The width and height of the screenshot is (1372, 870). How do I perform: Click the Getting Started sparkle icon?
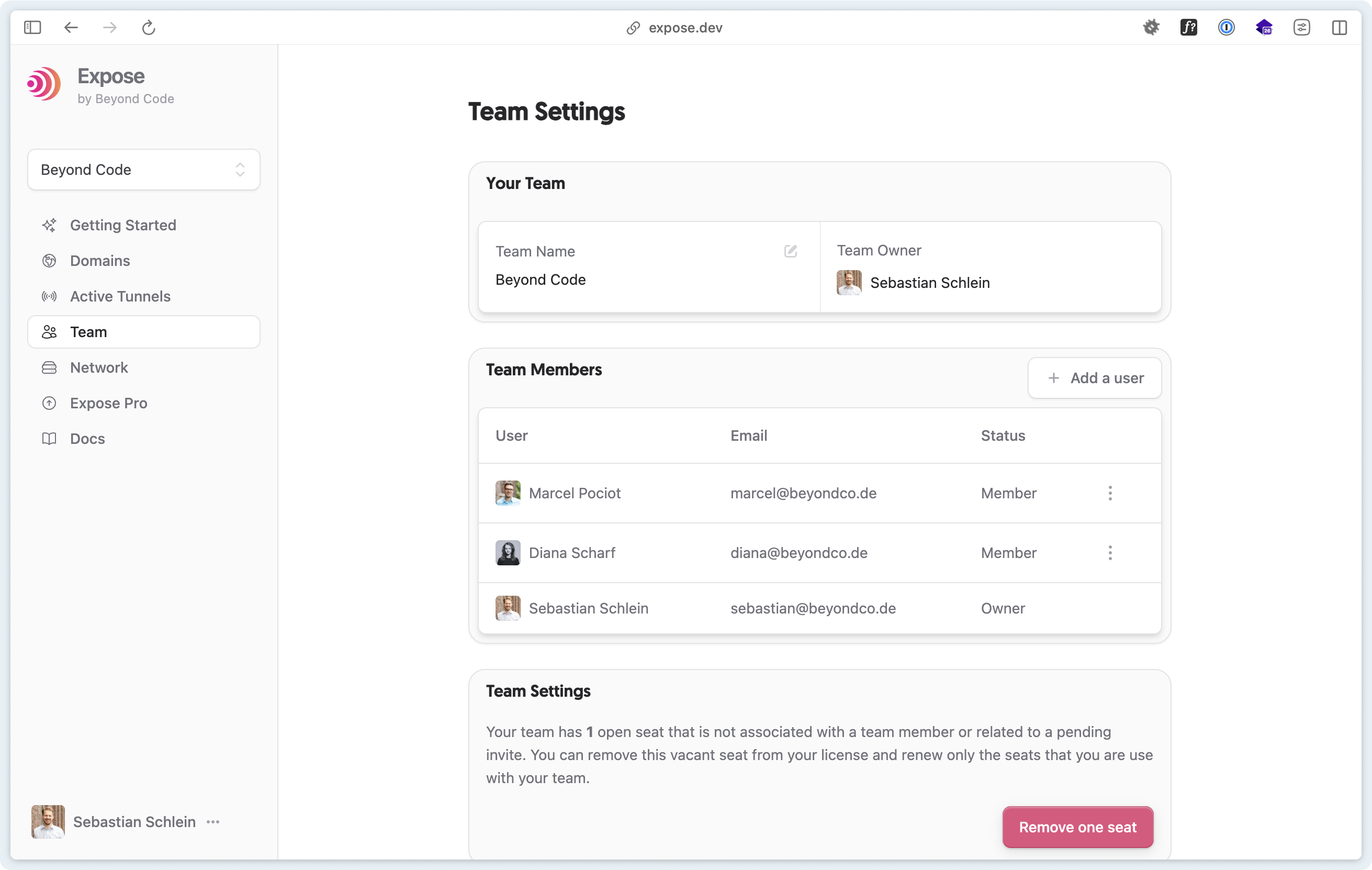(x=50, y=225)
